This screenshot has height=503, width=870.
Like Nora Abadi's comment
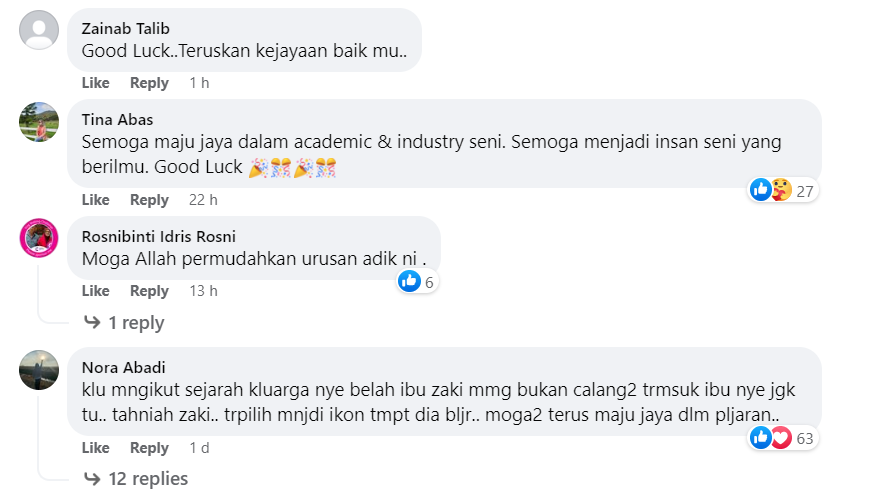95,448
